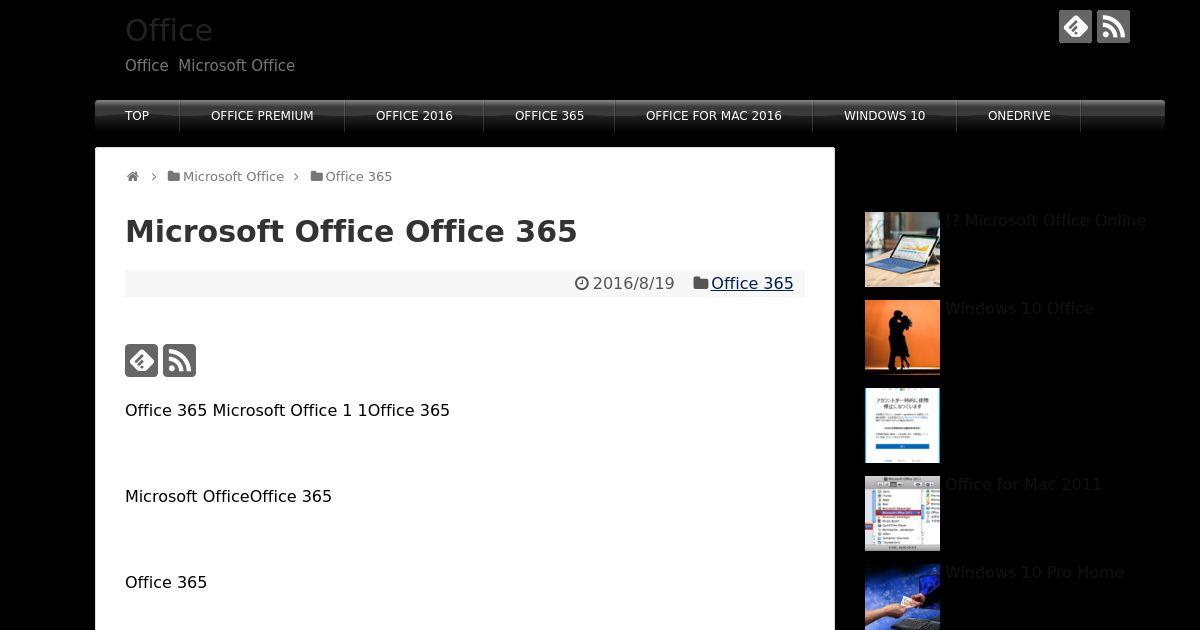Click the RSS feed icon in the header

1113,27
